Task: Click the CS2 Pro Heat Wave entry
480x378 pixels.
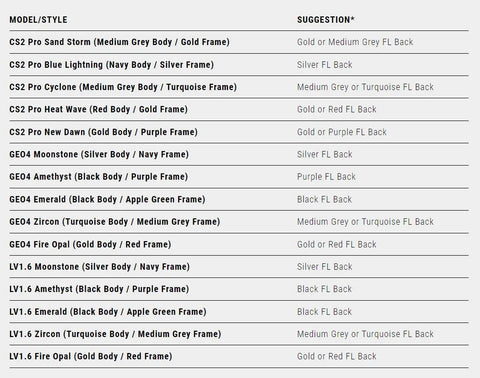Action: pyautogui.click(x=98, y=109)
